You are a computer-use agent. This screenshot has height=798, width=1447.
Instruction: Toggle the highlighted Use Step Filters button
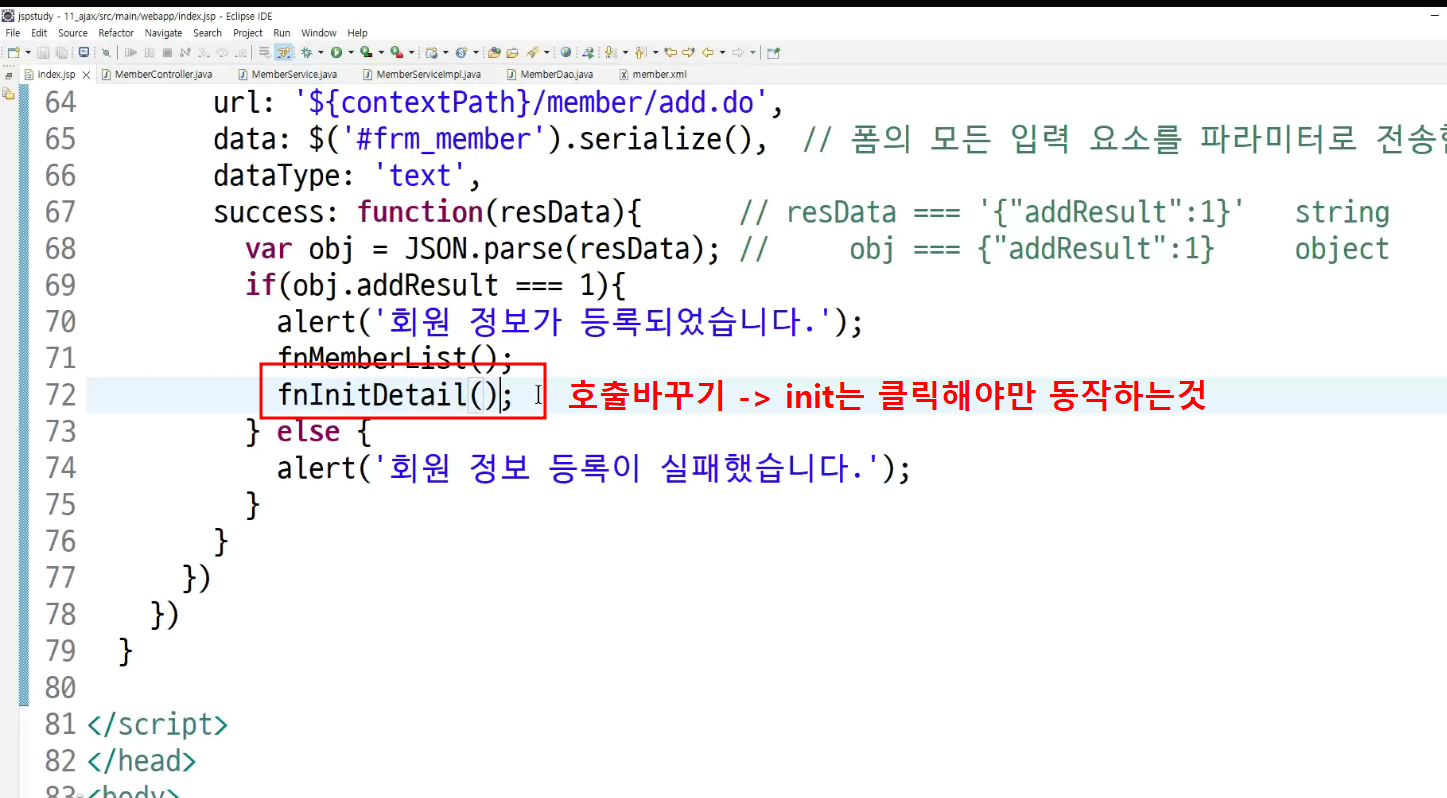(x=284, y=52)
